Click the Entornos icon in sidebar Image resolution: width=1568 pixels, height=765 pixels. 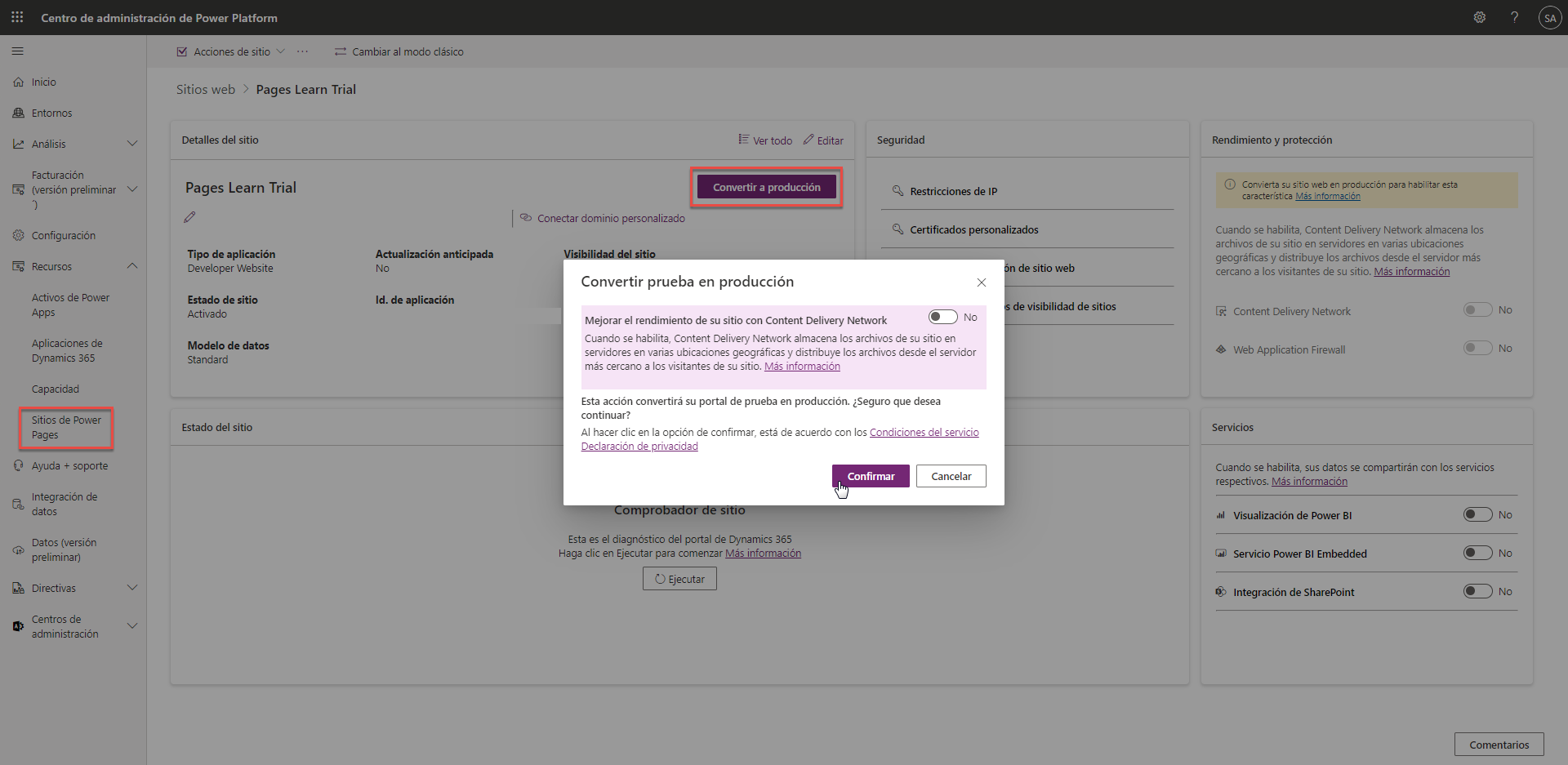point(18,113)
